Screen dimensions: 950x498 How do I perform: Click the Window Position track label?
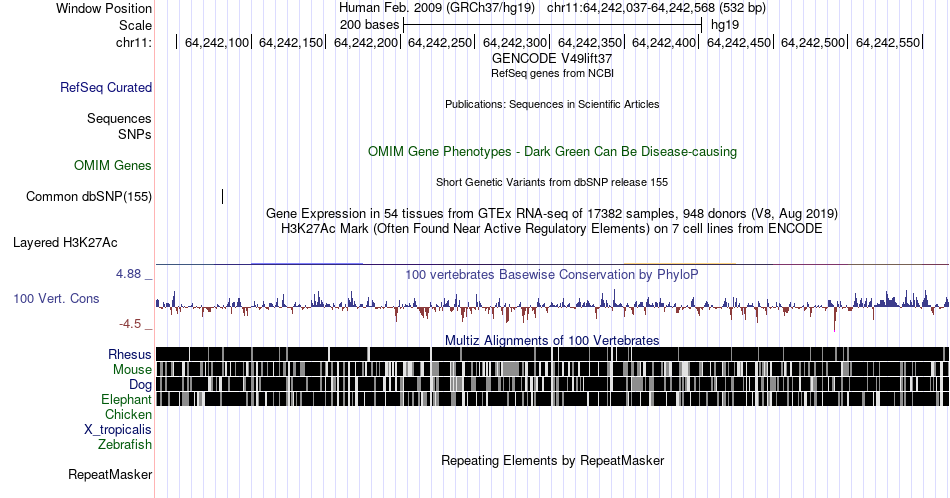(x=104, y=8)
